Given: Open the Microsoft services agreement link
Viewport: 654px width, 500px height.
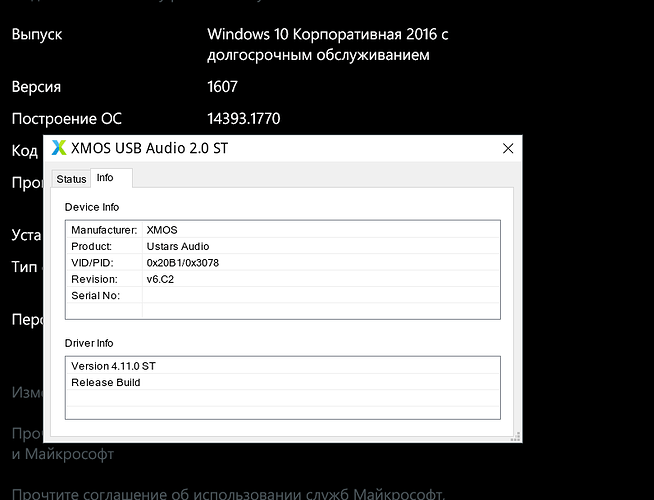Looking at the screenshot, I should click(229, 494).
